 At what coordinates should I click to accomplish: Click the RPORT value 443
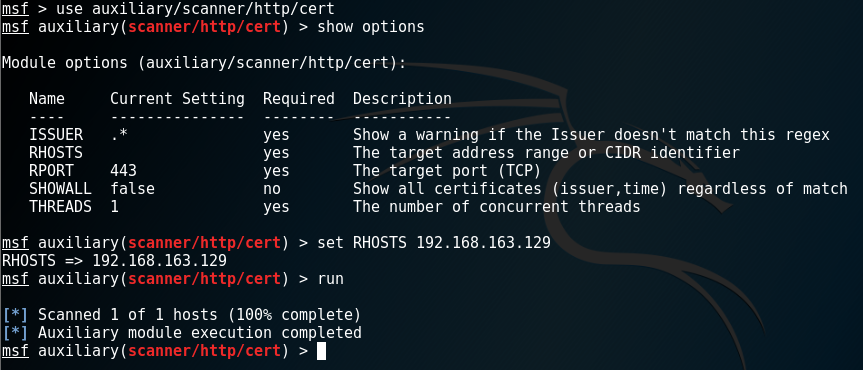pos(123,171)
